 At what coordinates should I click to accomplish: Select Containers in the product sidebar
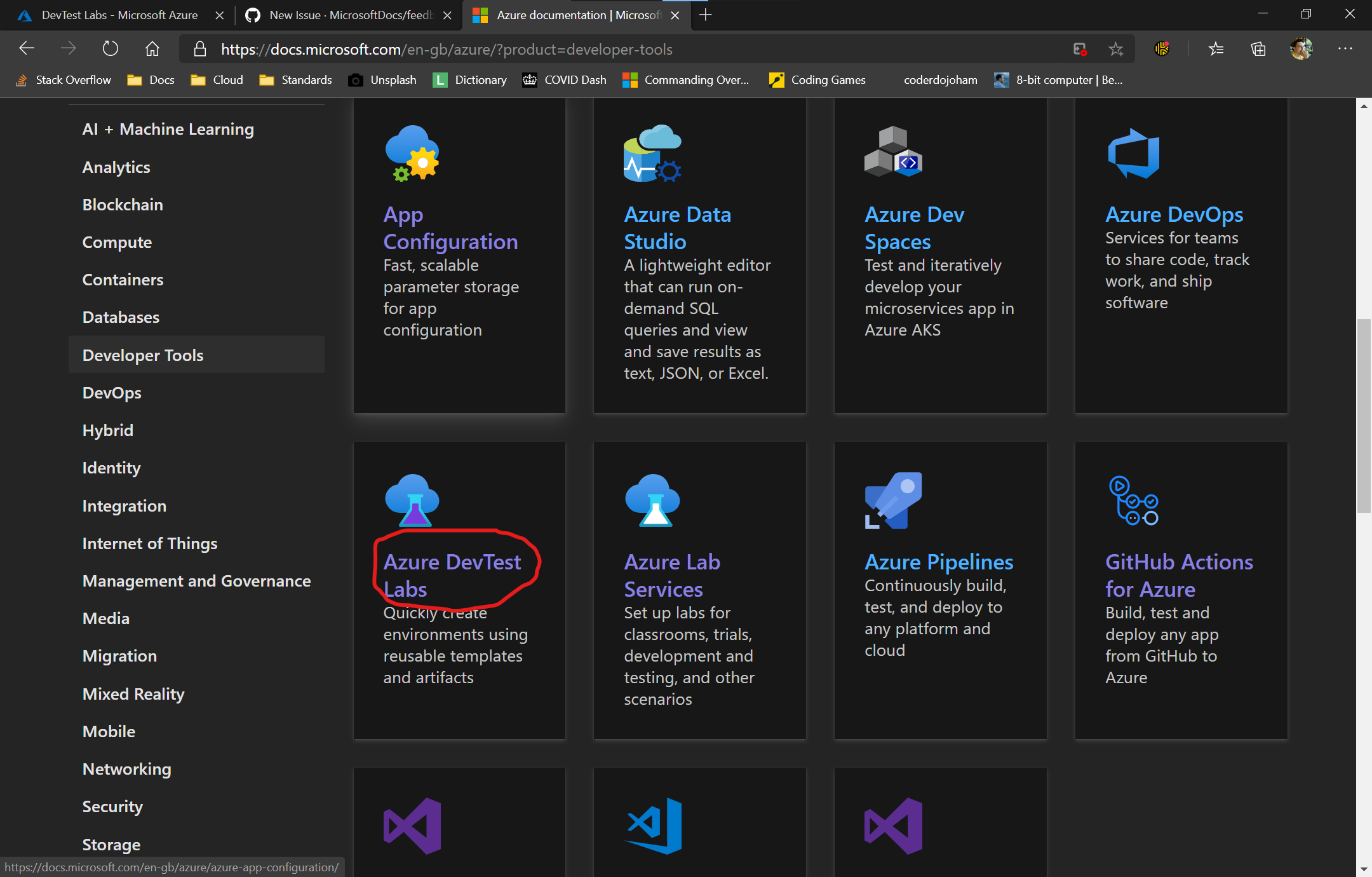pos(123,280)
